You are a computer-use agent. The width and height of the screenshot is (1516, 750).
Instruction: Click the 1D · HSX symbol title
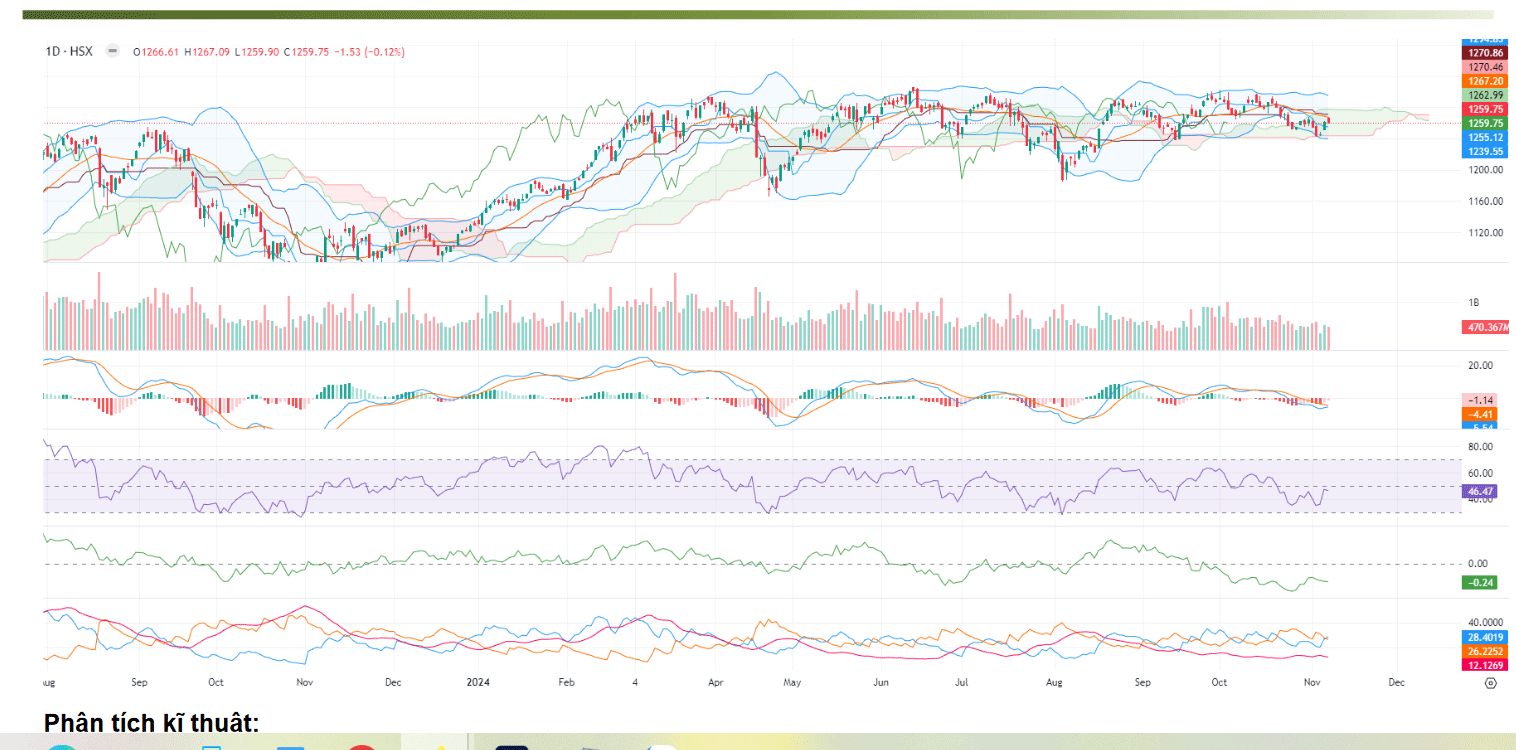69,51
